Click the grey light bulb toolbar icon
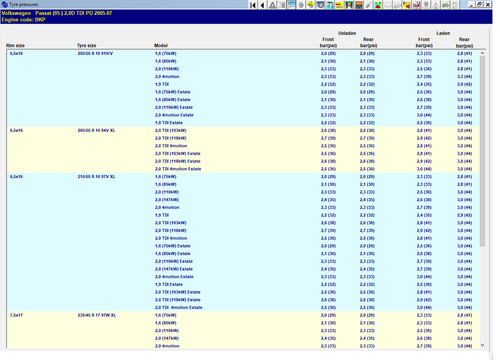 click(x=426, y=5)
